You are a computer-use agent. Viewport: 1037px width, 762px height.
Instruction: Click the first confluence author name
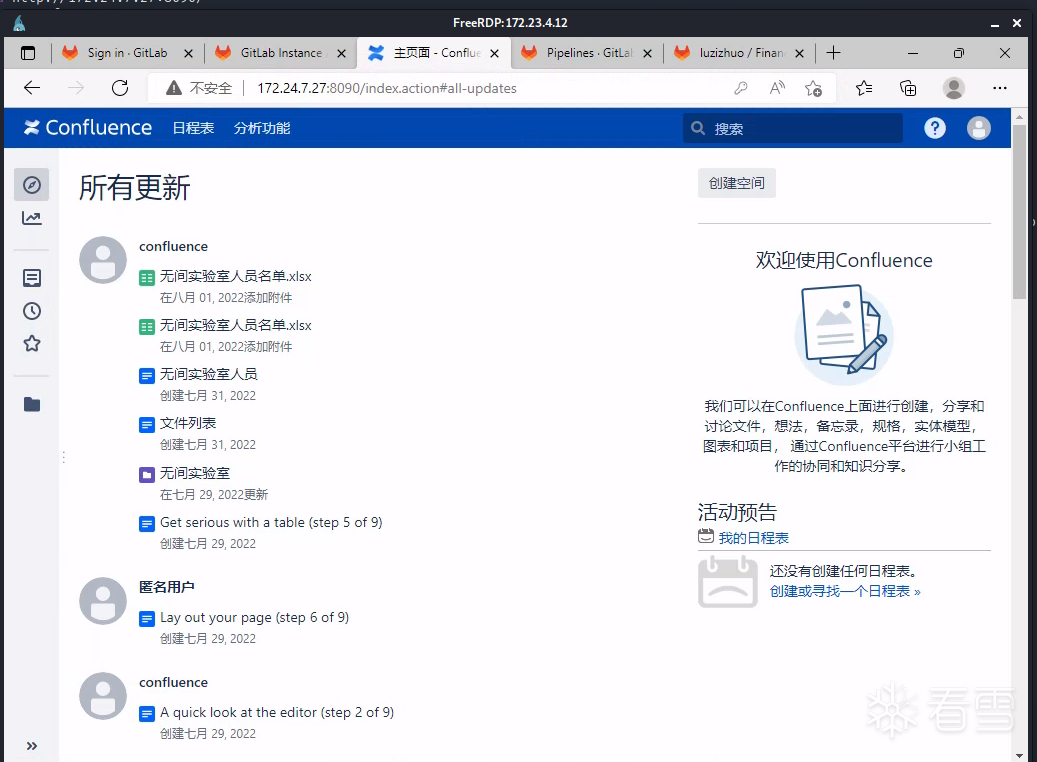click(173, 246)
